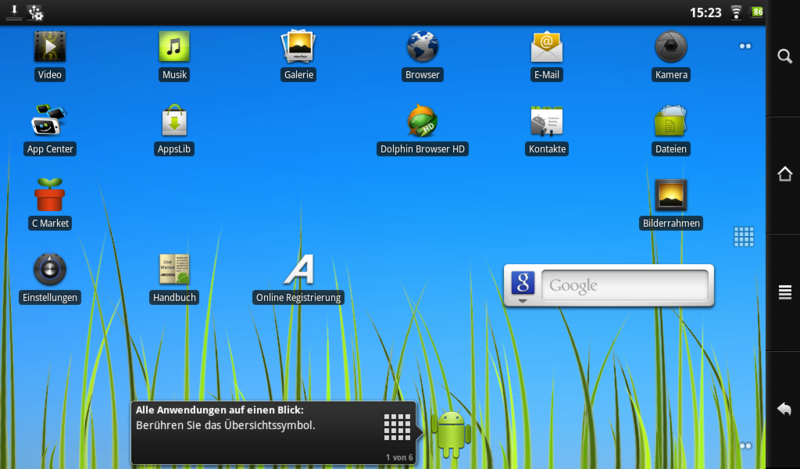Tap the grid symbol in the tip bubble

397,427
